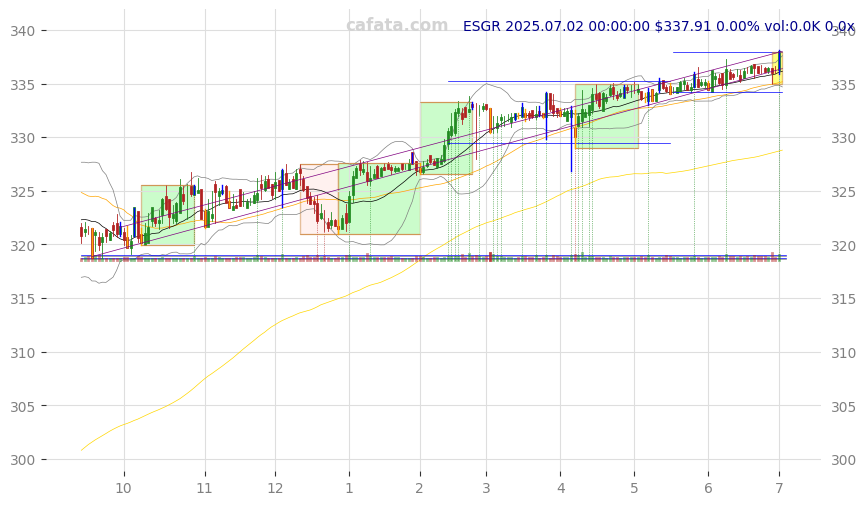Click the green shaded box between 4 and 5
The width and height of the screenshot is (867, 505).
tap(607, 116)
